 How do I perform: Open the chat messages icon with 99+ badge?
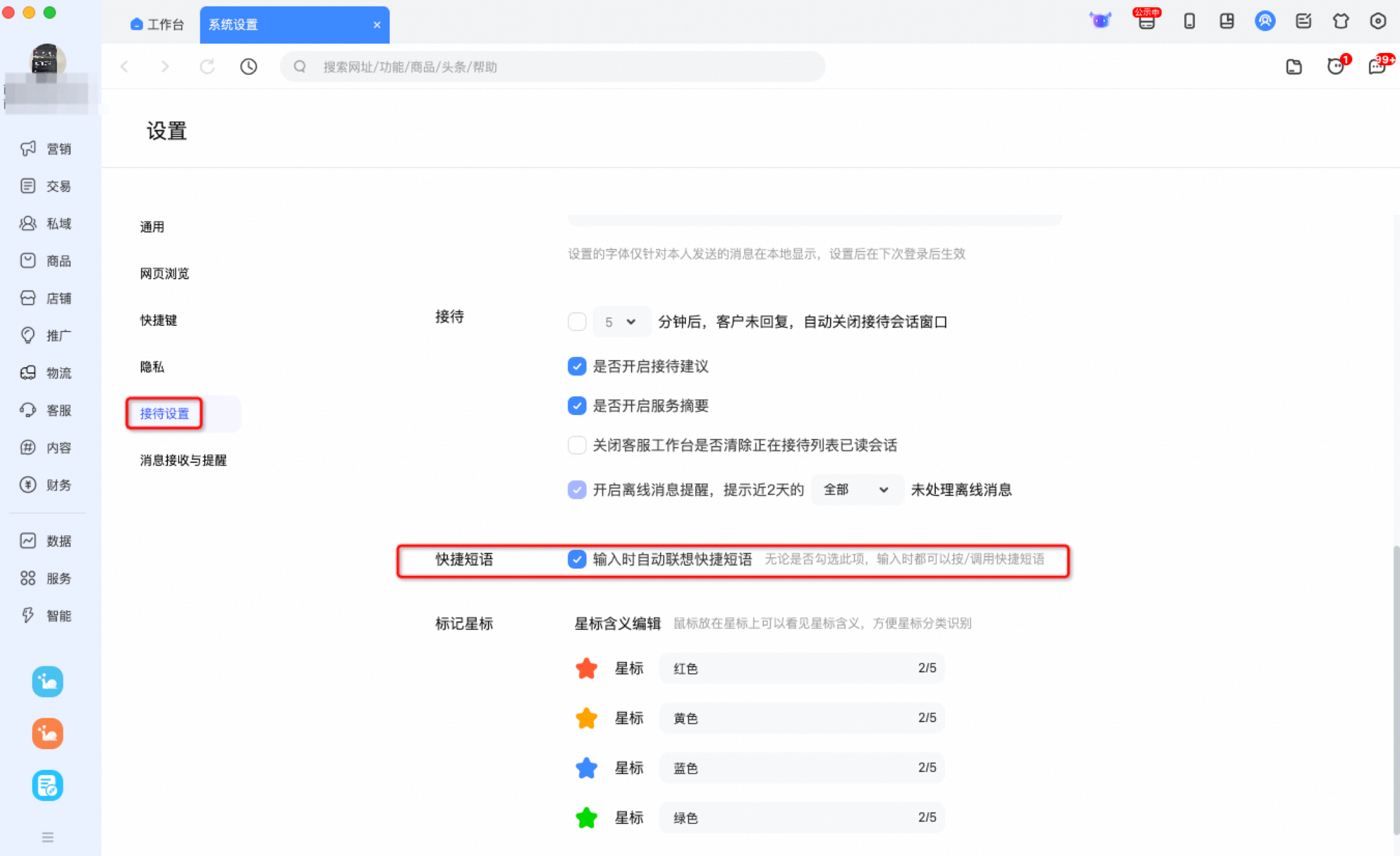tap(1379, 65)
